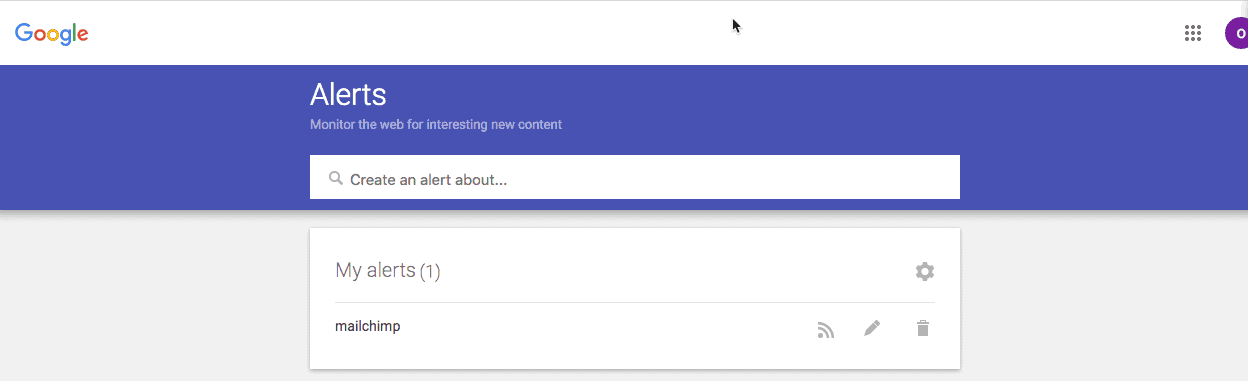Viewport: 1248px width, 381px height.
Task: Open the Google apps grid menu
Action: click(1192, 33)
